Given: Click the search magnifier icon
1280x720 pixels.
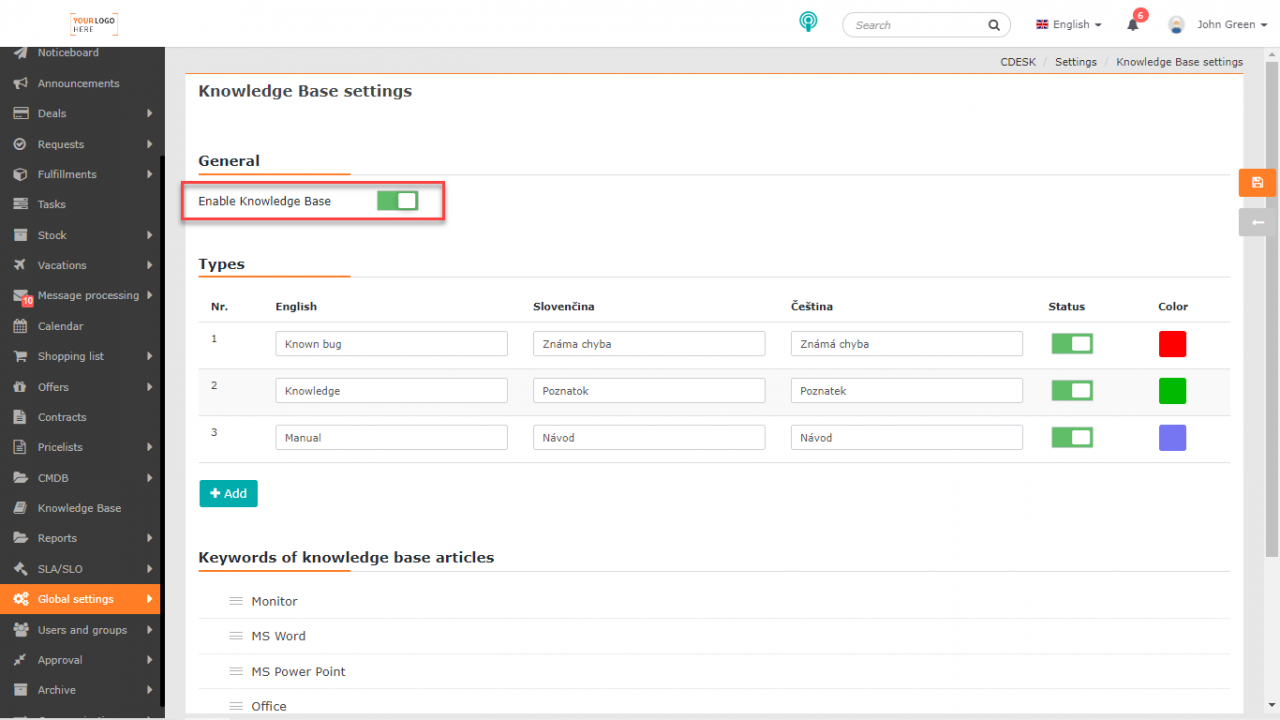Looking at the screenshot, I should tap(994, 25).
